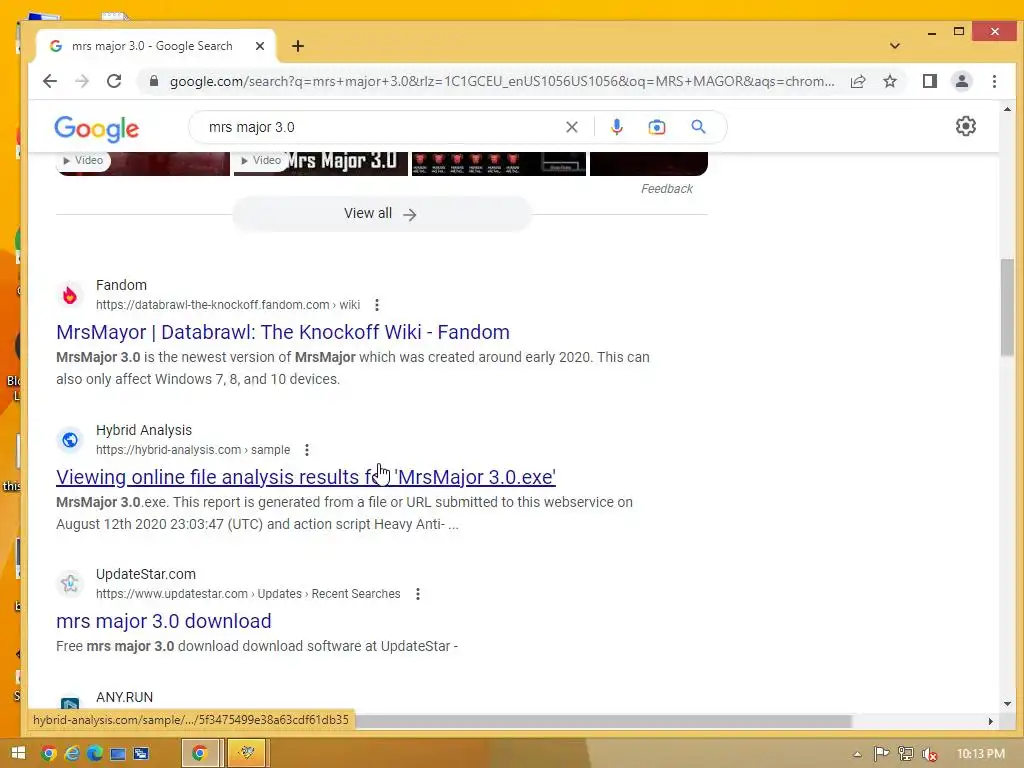Open a new browser tab
This screenshot has height=768, width=1024.
pos(298,46)
